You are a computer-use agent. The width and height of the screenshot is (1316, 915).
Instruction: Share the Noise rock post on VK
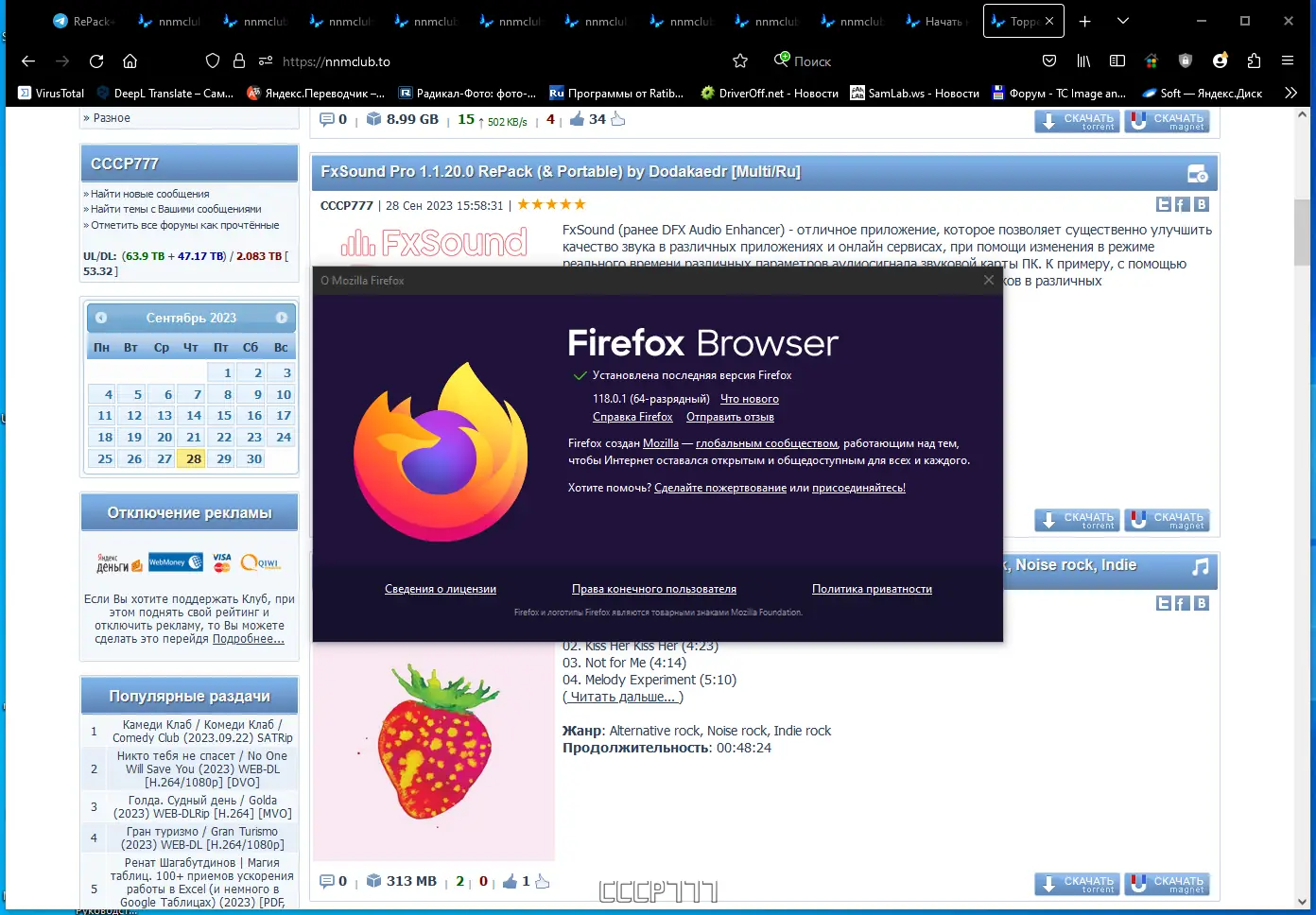click(x=1202, y=603)
